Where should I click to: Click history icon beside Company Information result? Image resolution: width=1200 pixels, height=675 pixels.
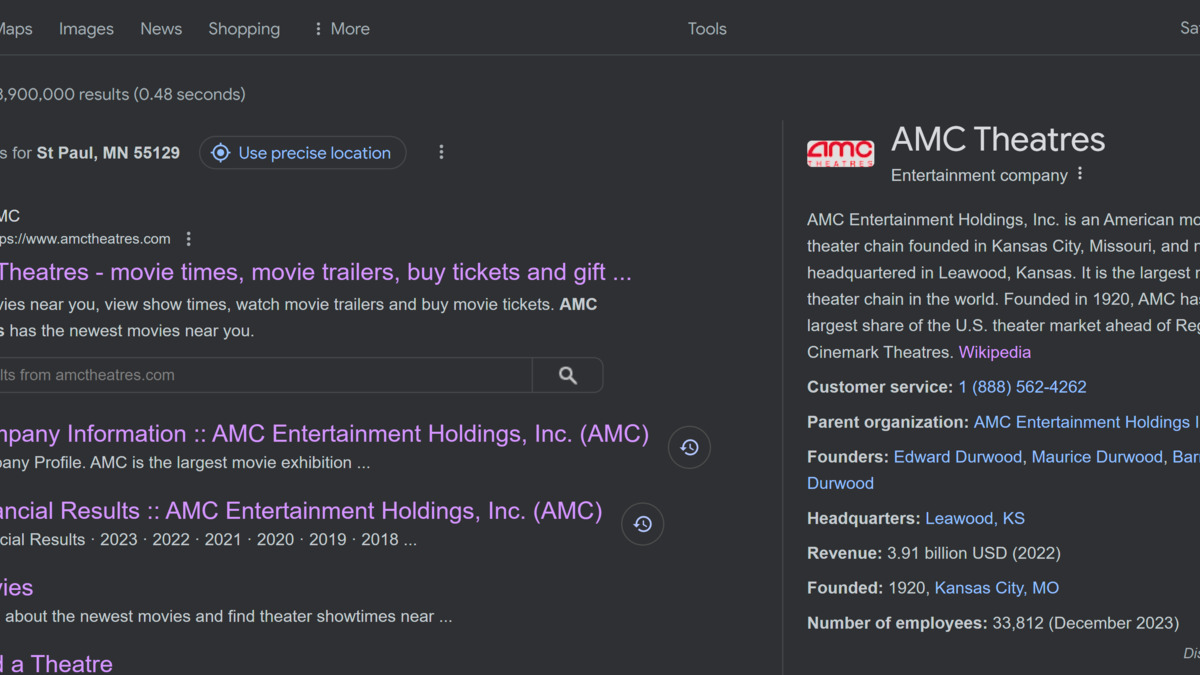pos(689,447)
